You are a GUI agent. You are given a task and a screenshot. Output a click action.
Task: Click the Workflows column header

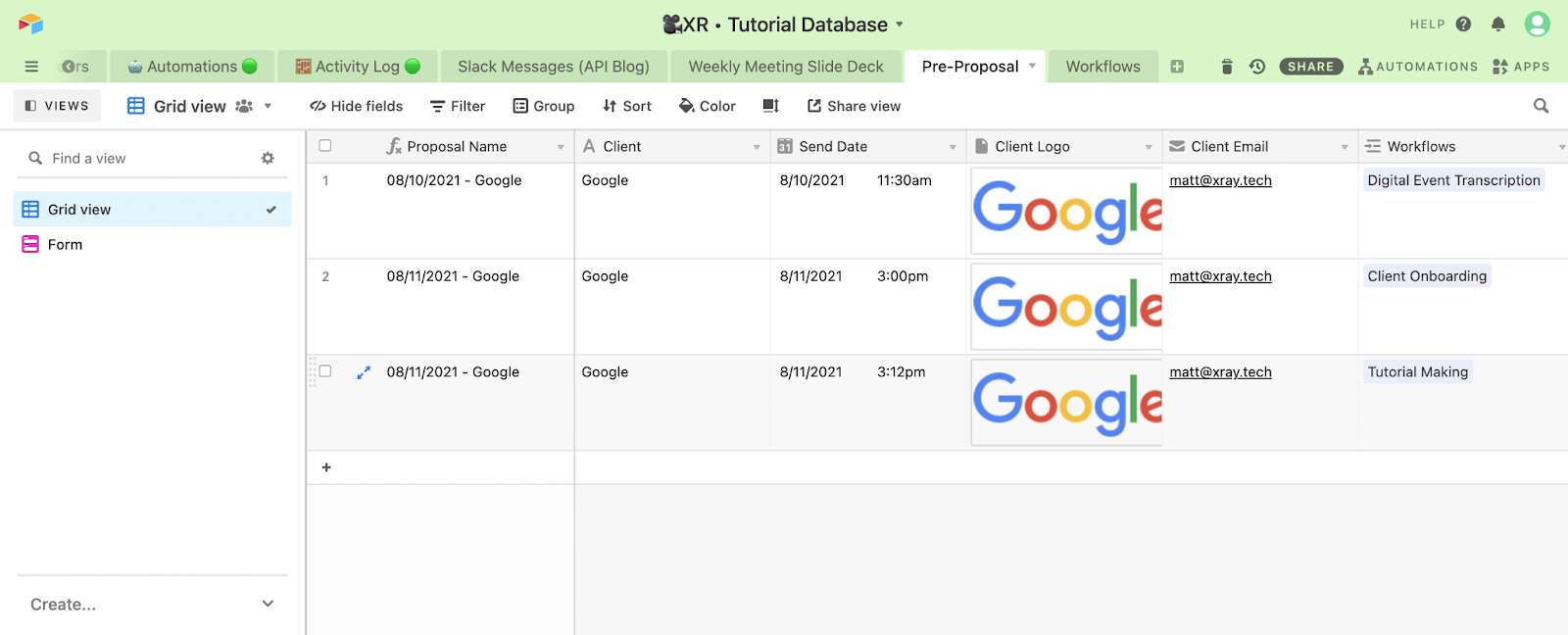pyautogui.click(x=1463, y=146)
